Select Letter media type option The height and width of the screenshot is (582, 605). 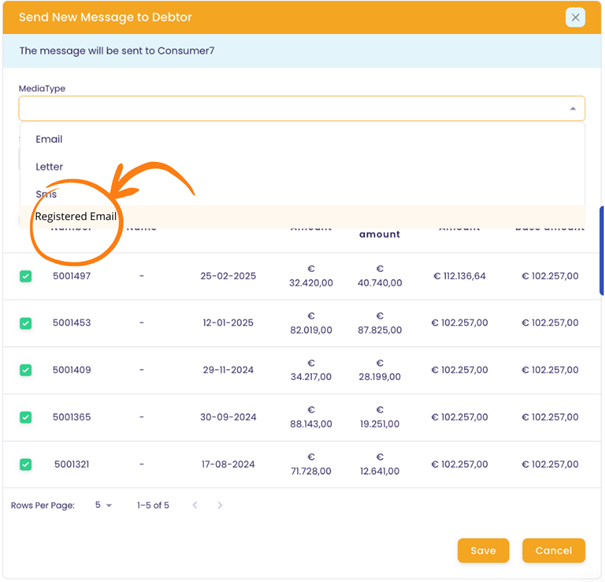[x=49, y=167]
